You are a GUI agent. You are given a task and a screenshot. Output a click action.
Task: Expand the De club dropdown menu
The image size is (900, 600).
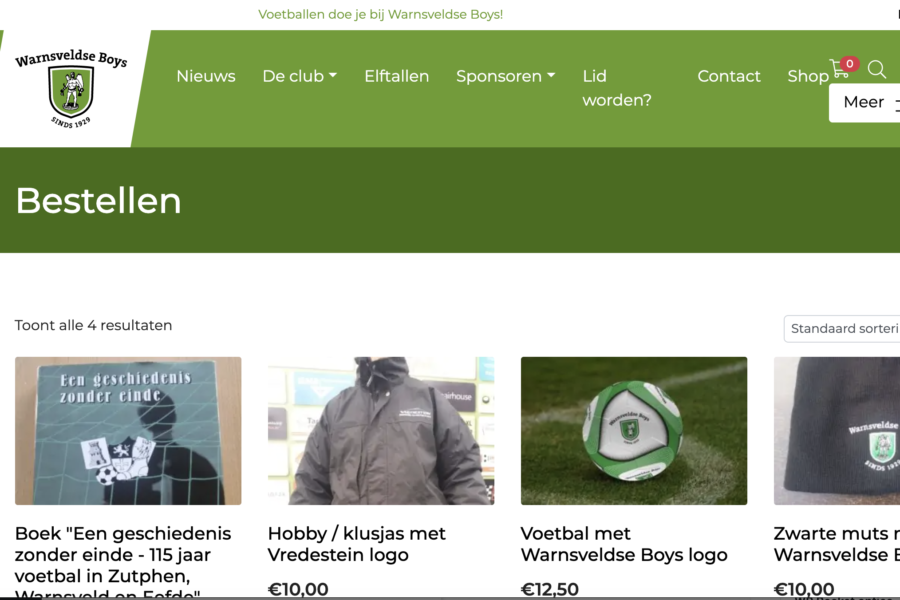(300, 76)
